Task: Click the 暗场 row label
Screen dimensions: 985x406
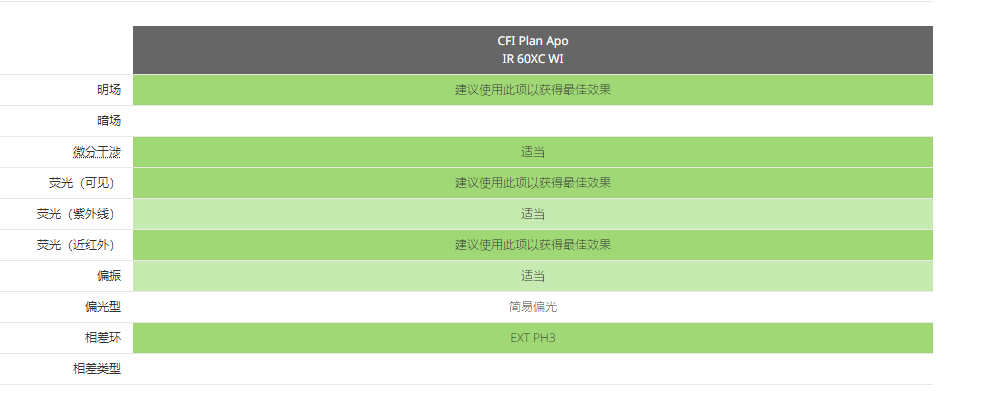Action: coord(109,121)
